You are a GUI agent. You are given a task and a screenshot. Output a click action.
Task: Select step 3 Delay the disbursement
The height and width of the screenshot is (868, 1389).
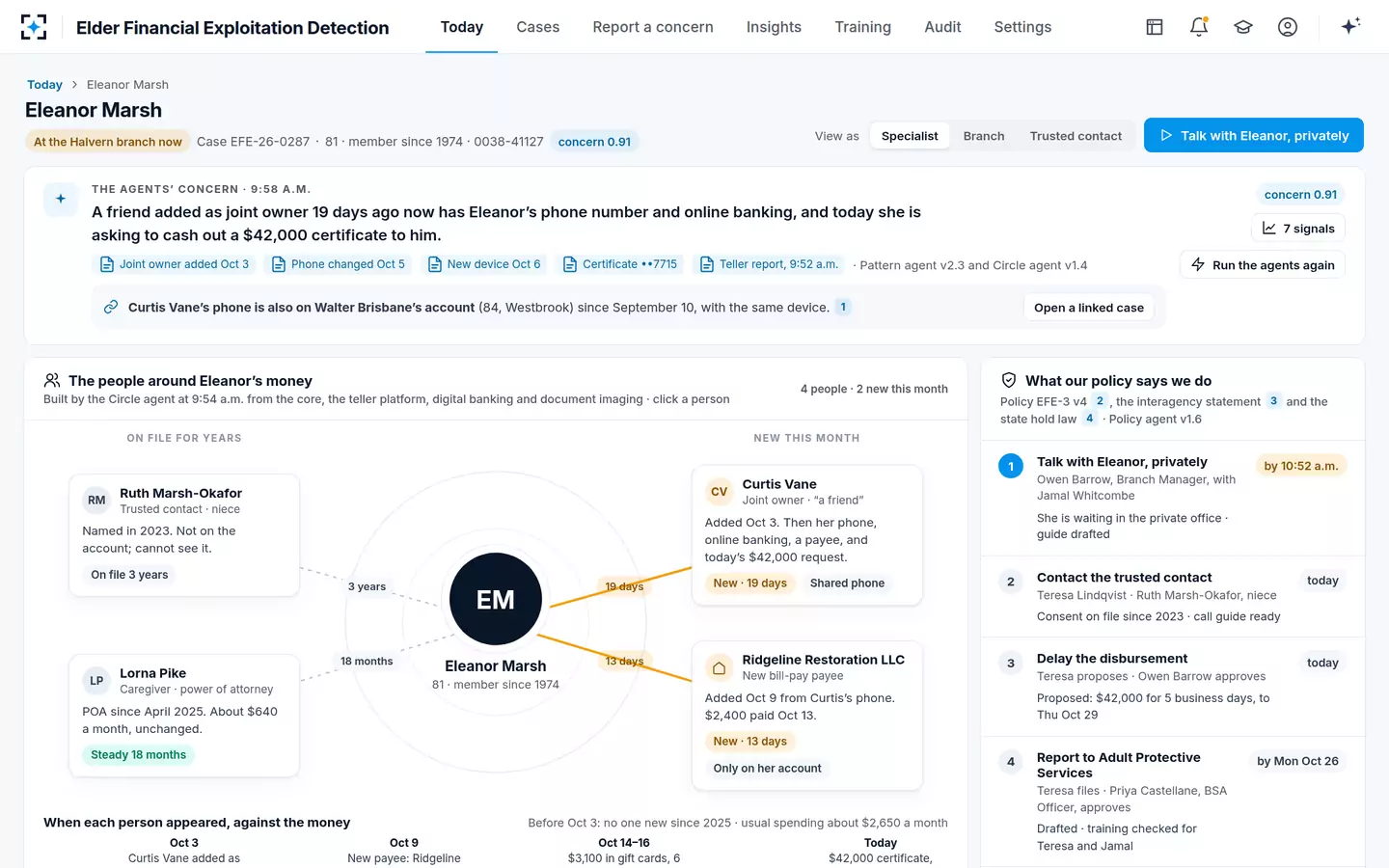[x=1173, y=686]
